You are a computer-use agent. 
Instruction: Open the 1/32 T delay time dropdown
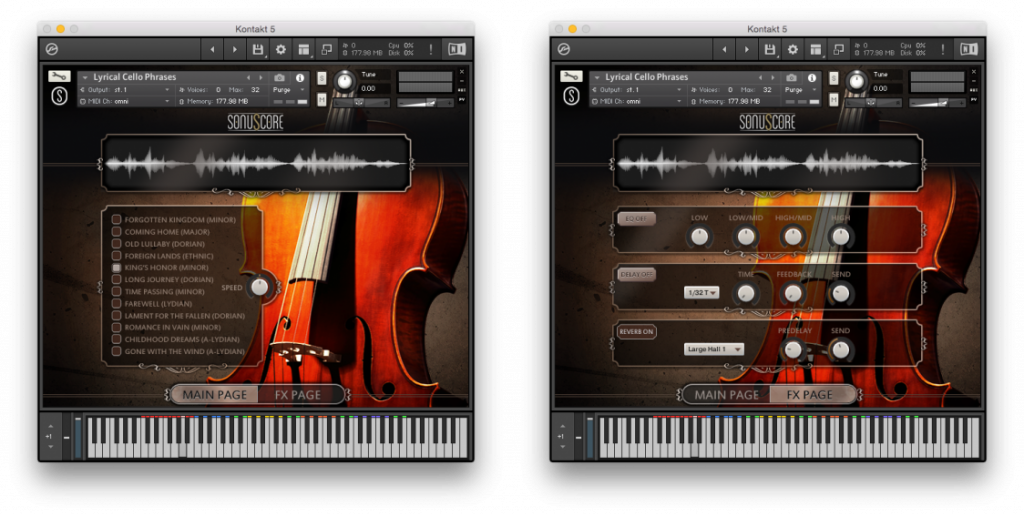pos(702,293)
